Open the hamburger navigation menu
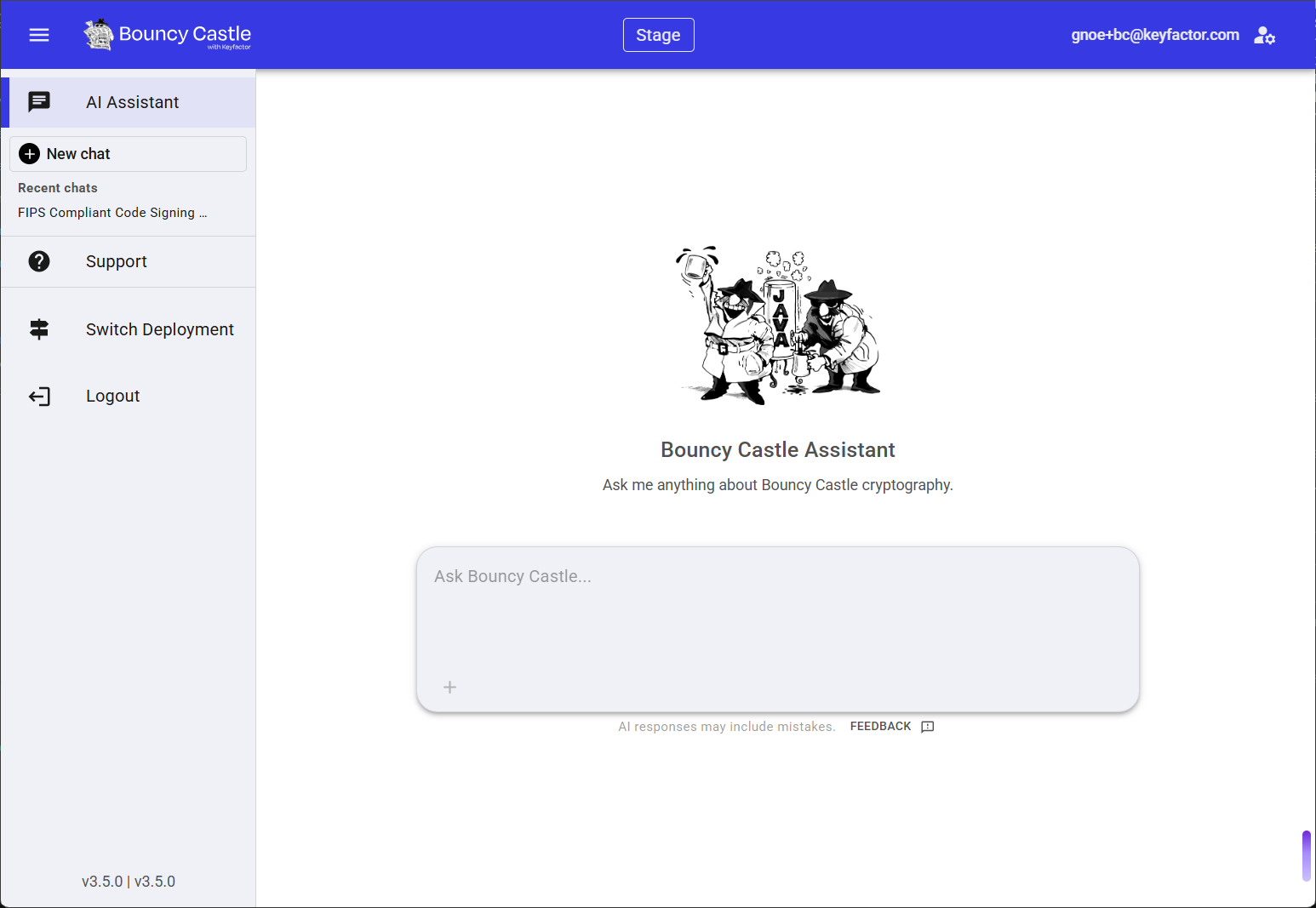Viewport: 1316px width, 908px height. pos(39,35)
